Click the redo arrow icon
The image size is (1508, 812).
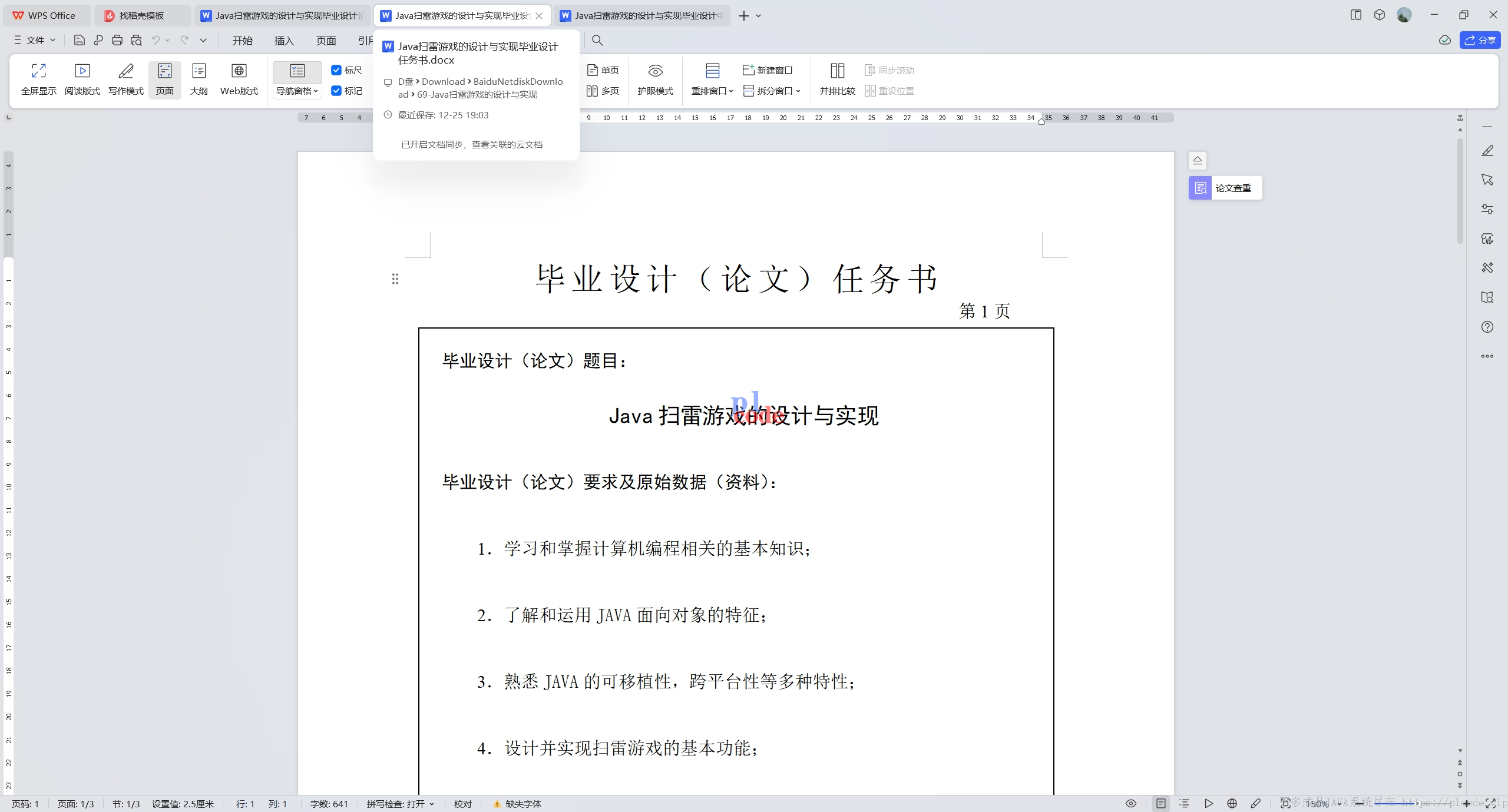pyautogui.click(x=184, y=40)
